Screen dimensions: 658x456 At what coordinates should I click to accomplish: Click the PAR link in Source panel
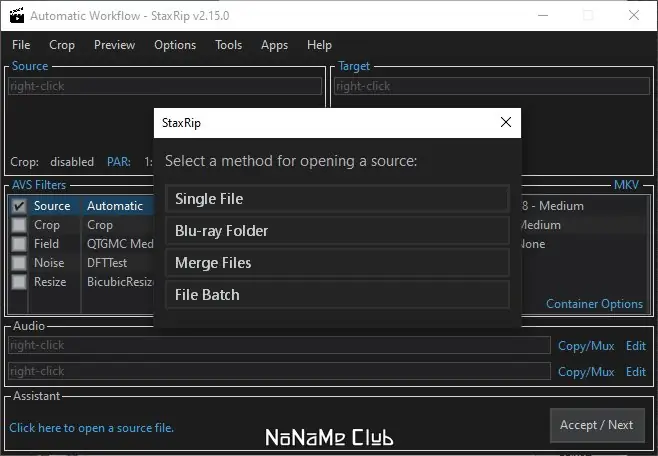pyautogui.click(x=119, y=162)
